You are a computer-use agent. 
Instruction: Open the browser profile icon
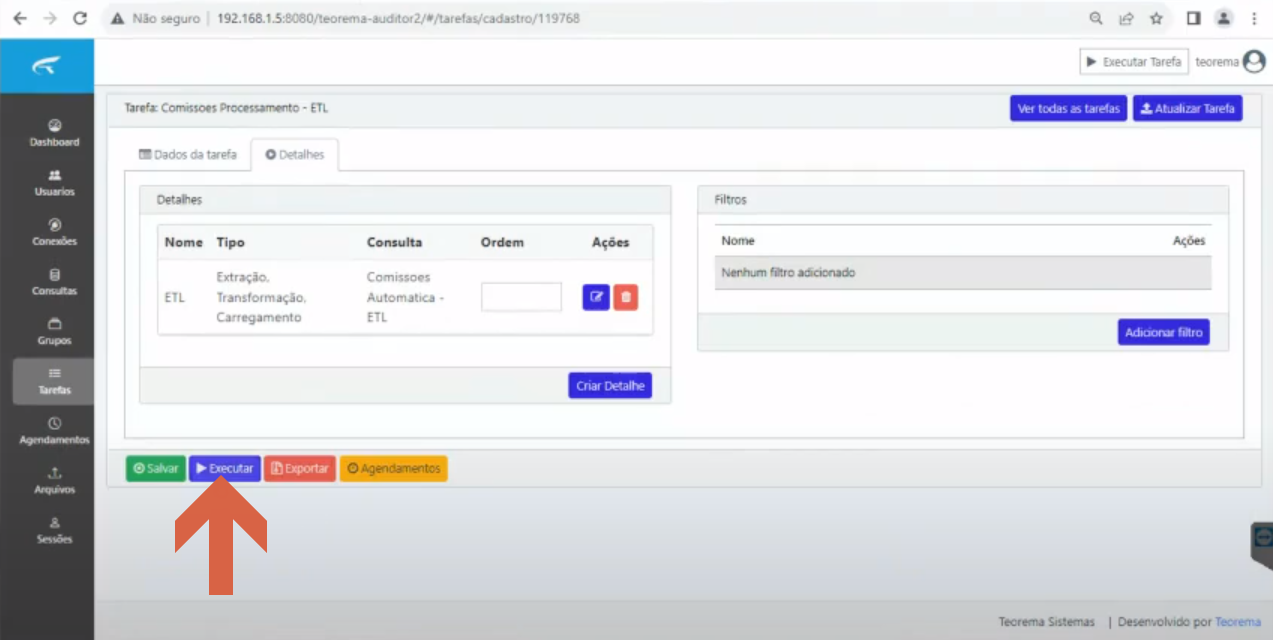(x=1223, y=18)
